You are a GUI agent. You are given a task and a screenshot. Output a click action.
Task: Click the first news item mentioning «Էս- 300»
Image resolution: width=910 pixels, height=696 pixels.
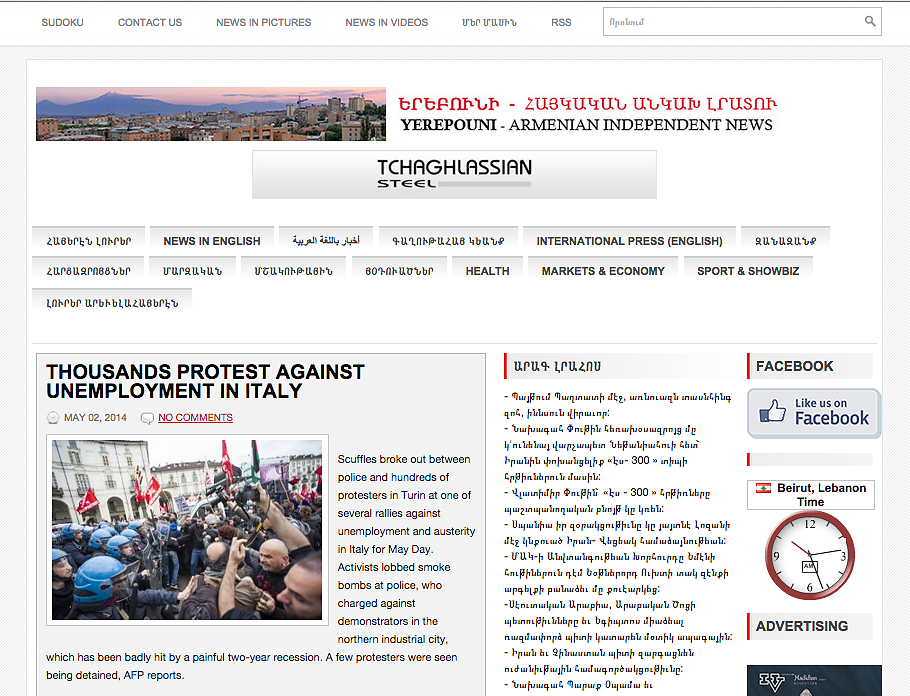(601, 453)
